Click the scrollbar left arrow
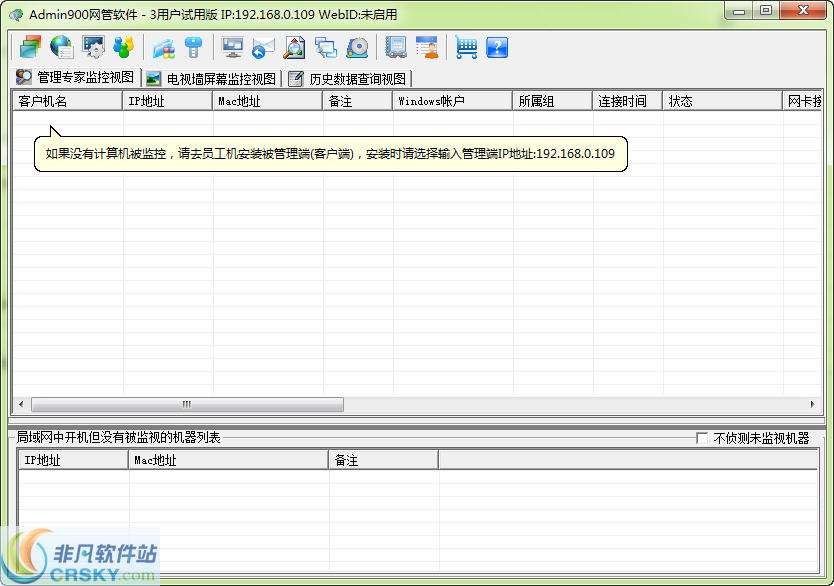Viewport: 834px width, 586px height. pyautogui.click(x=21, y=404)
